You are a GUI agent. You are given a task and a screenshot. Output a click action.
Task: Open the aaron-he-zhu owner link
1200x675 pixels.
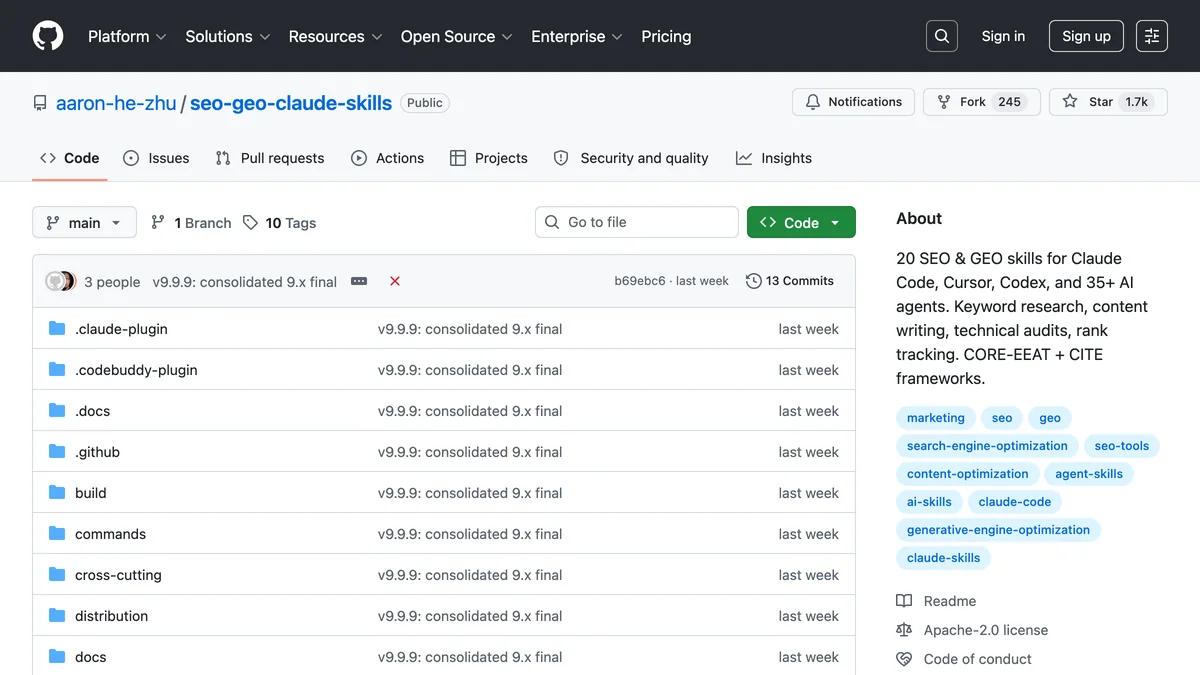tap(116, 103)
